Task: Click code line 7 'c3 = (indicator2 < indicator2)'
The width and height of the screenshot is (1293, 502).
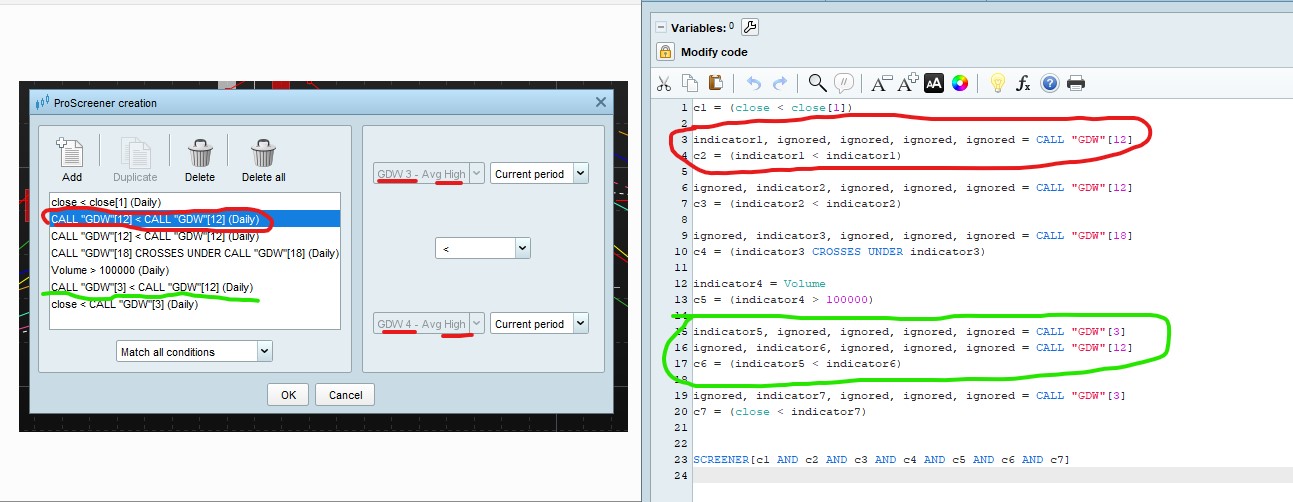Action: pyautogui.click(x=797, y=203)
